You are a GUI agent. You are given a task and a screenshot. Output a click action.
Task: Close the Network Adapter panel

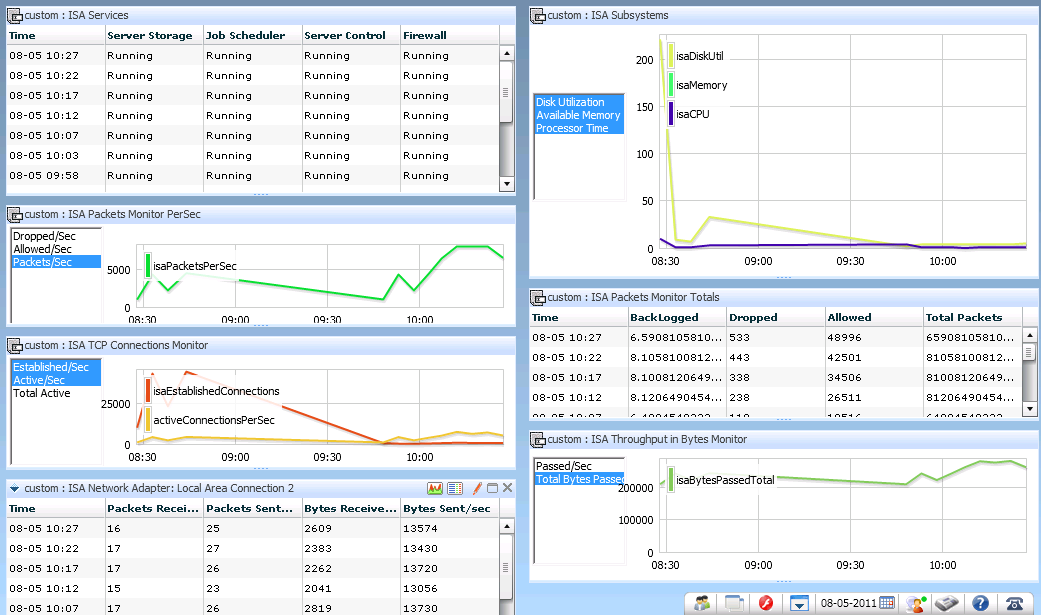pos(507,488)
